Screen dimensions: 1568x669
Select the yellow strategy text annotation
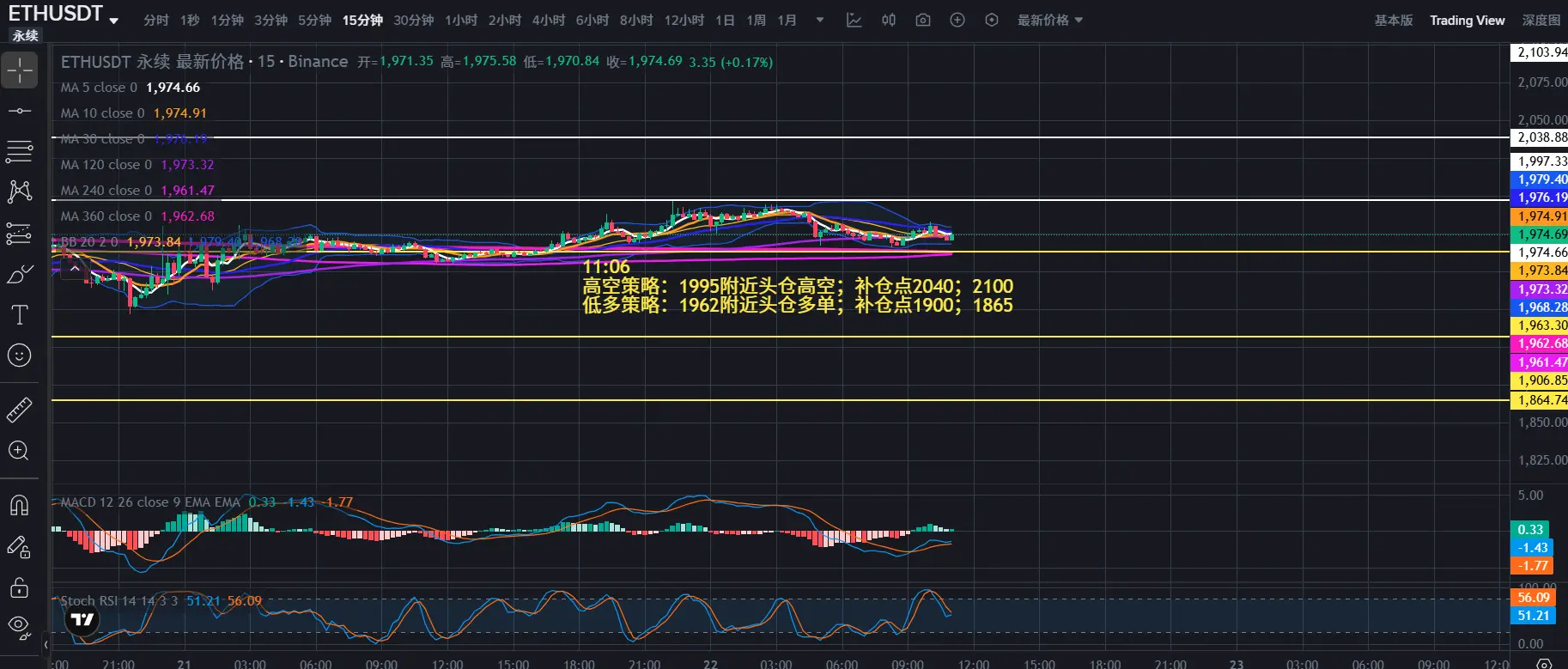pyautogui.click(x=798, y=286)
